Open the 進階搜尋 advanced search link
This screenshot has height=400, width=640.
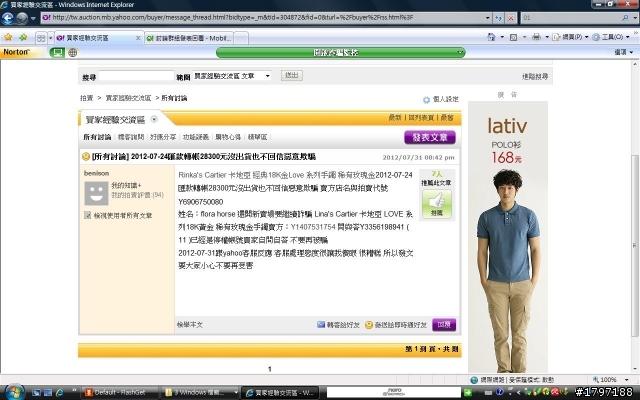tap(535, 76)
